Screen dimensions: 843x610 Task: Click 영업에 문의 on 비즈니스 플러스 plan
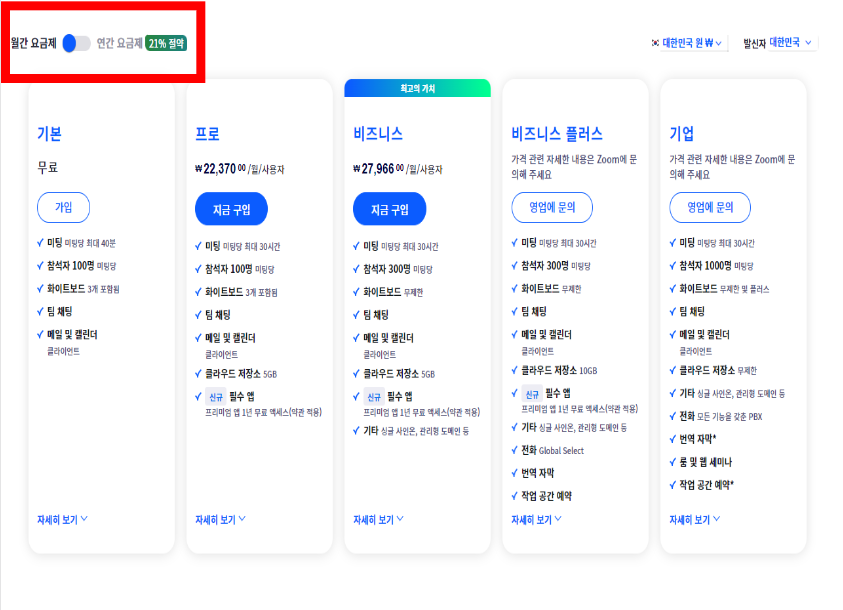point(552,208)
